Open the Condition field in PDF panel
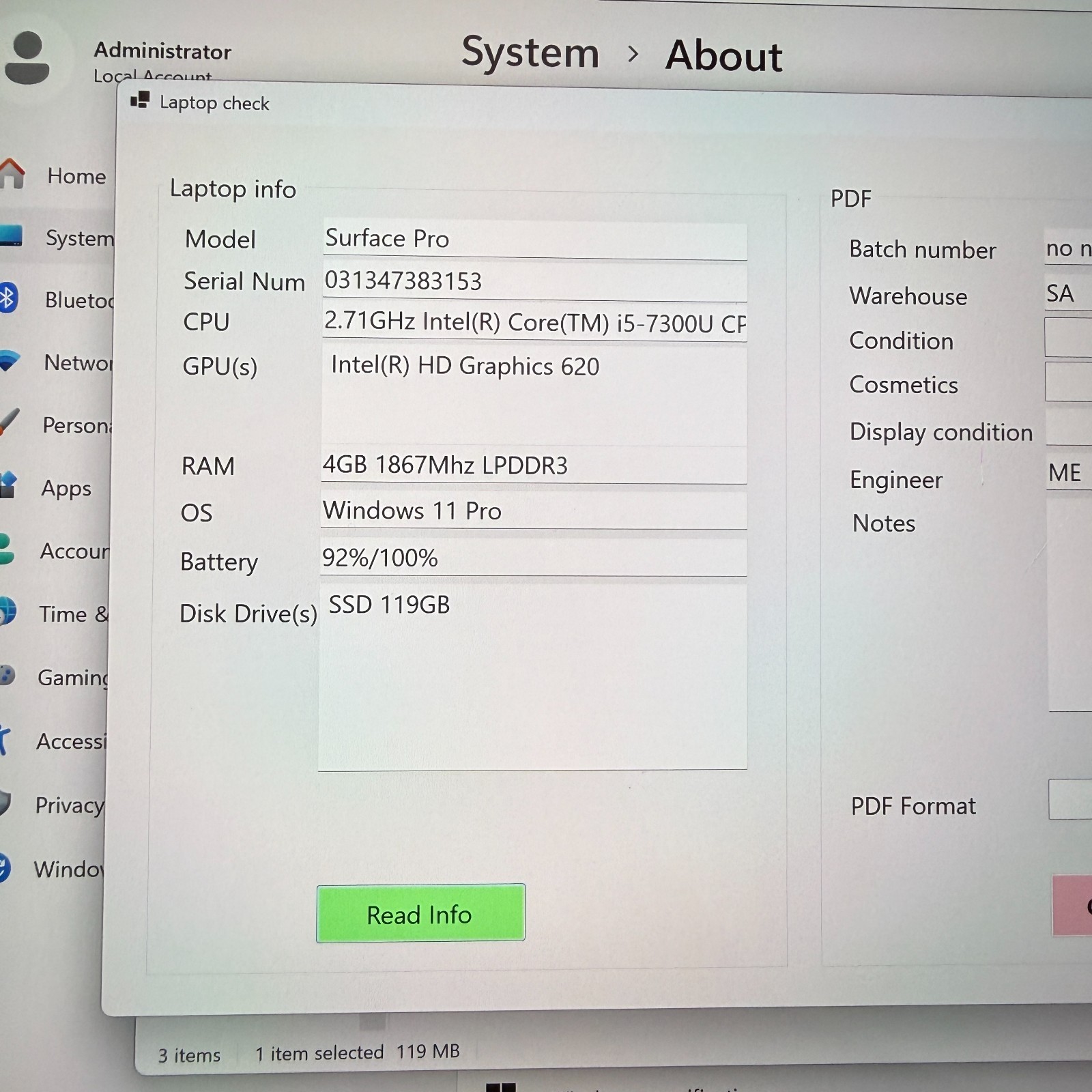This screenshot has width=1092, height=1092. coord(1068,338)
